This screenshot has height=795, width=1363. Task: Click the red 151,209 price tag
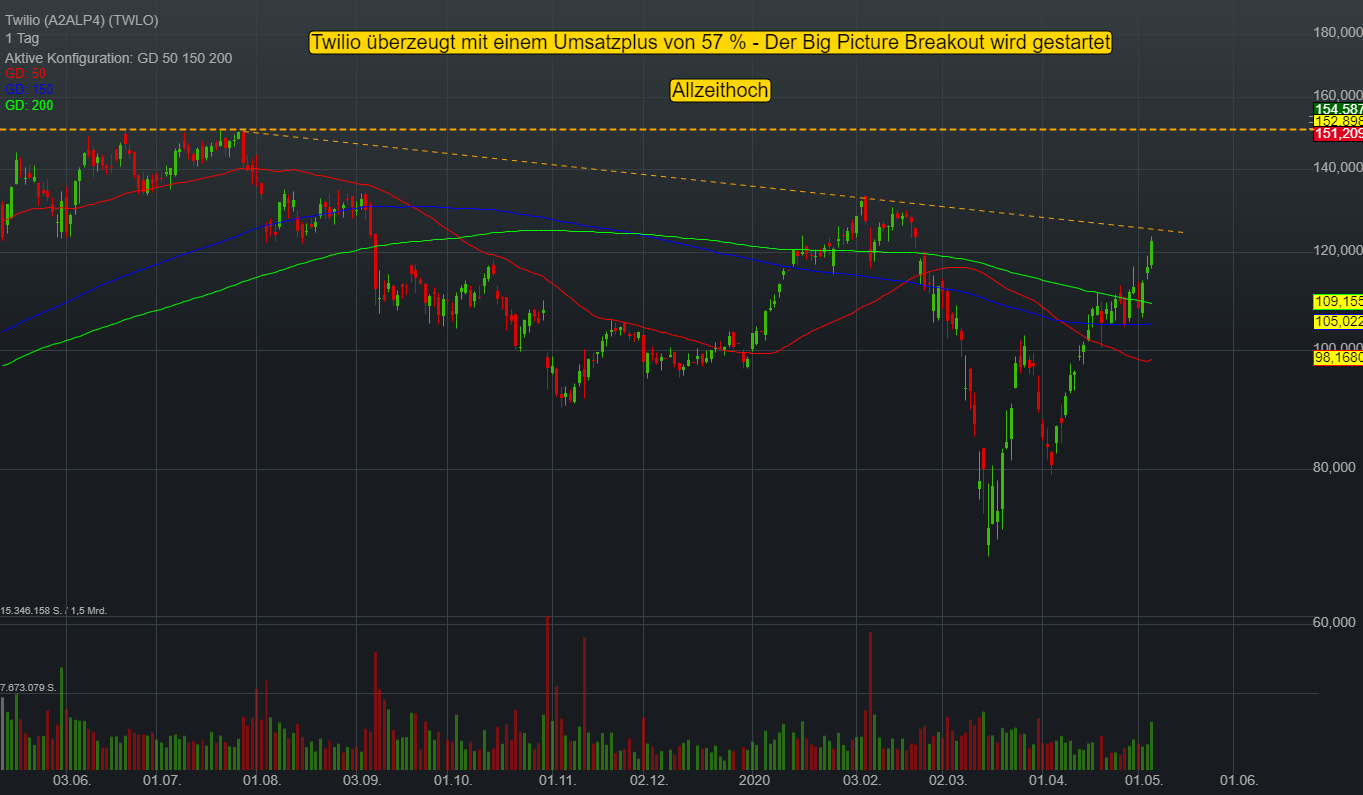pos(1337,133)
